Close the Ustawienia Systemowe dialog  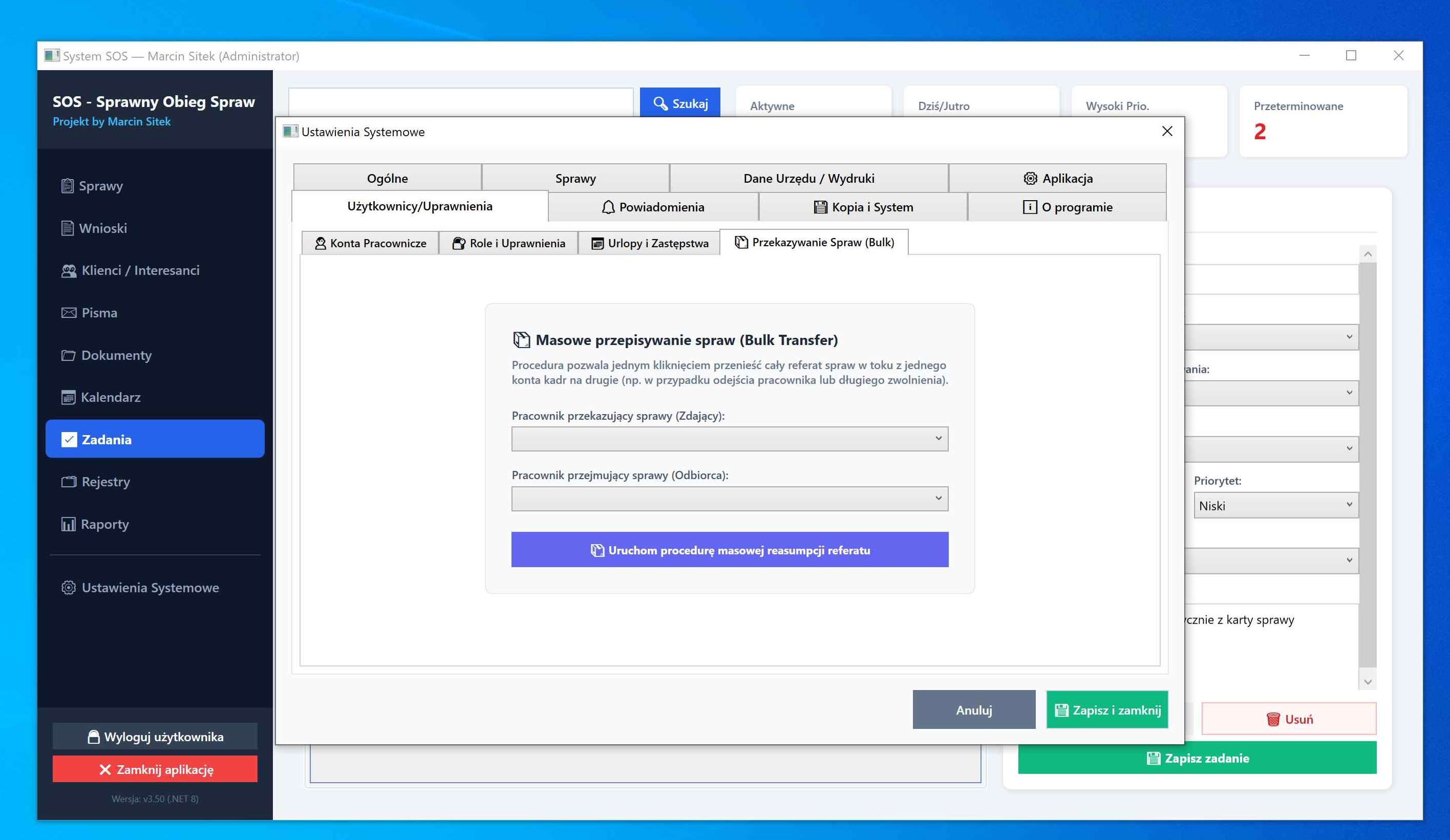1167,131
